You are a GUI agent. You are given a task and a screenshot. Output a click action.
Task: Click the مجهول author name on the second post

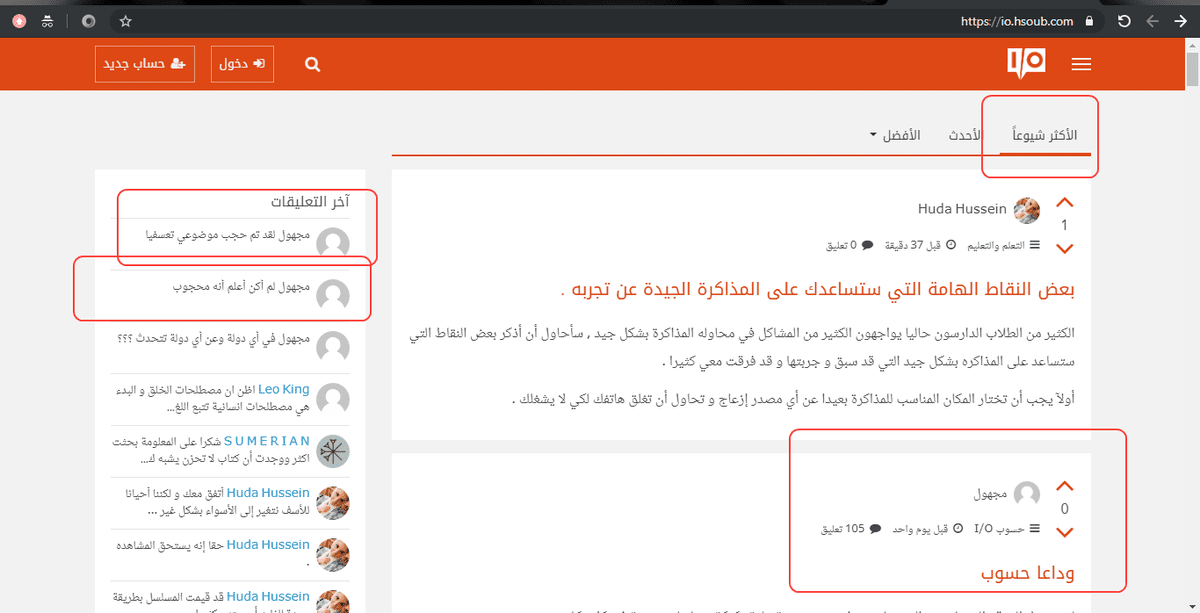tap(990, 494)
